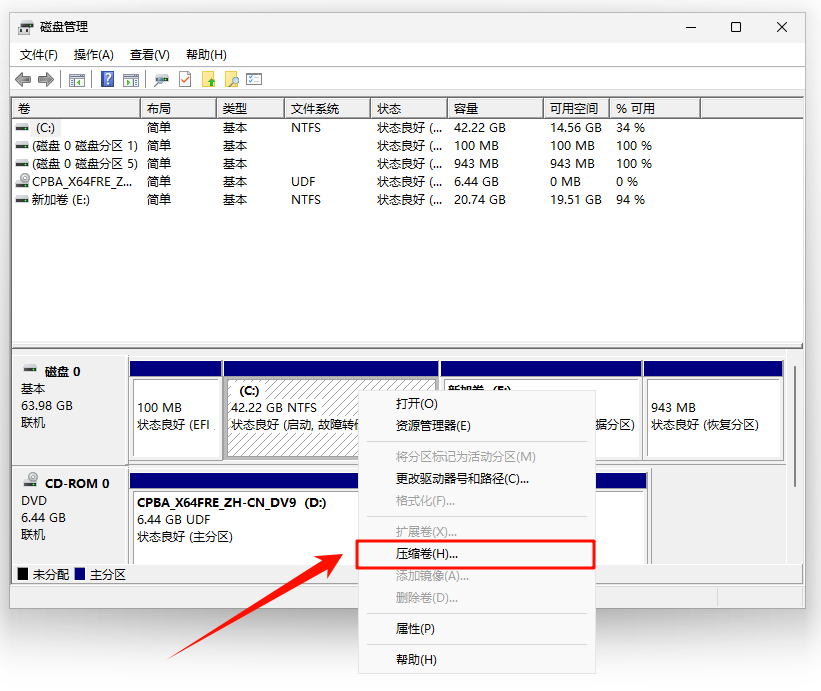Click the 42.22 GB capacity cell
This screenshot has height=691, width=821.
coord(480,128)
